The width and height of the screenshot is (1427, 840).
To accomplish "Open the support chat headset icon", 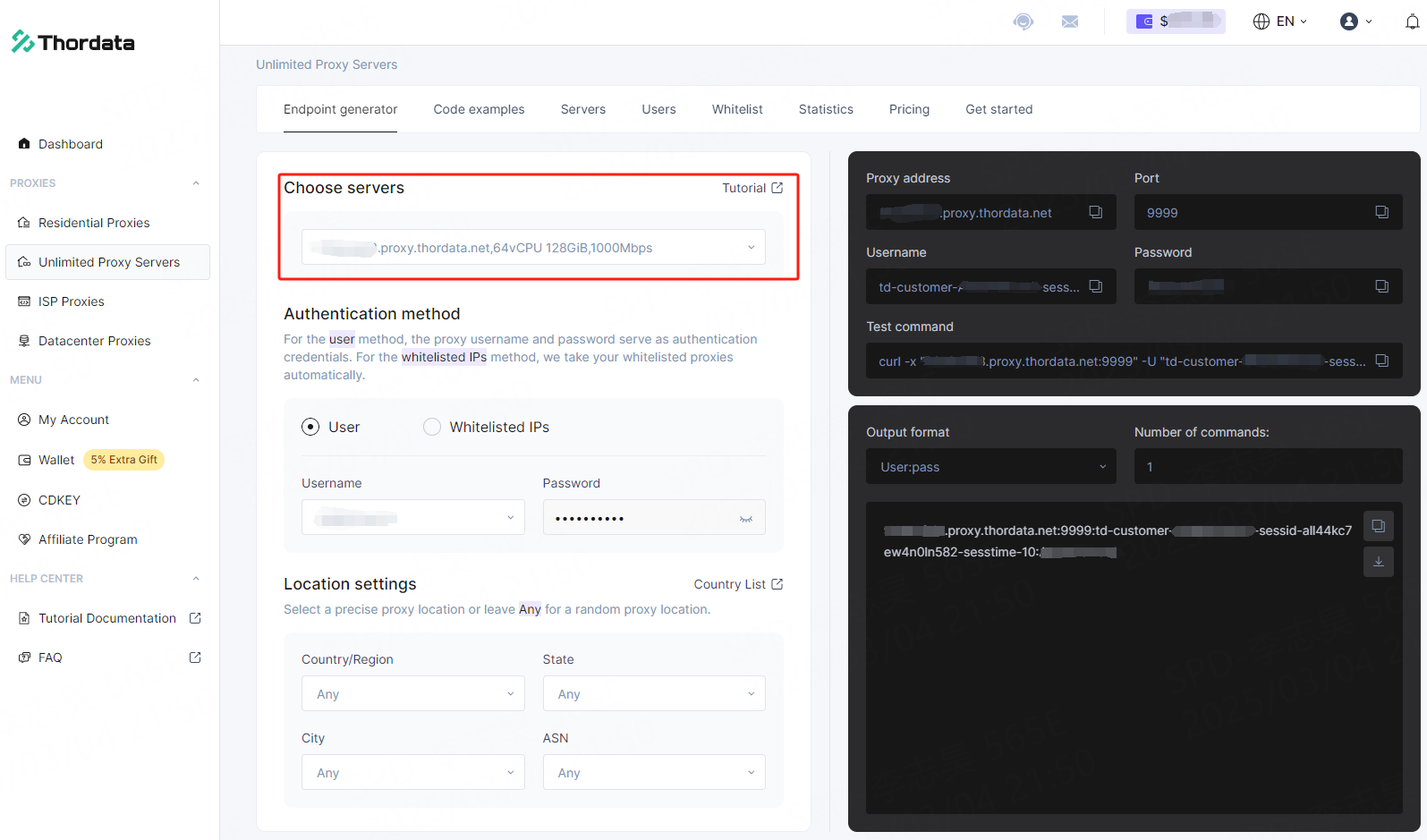I will pyautogui.click(x=1024, y=21).
